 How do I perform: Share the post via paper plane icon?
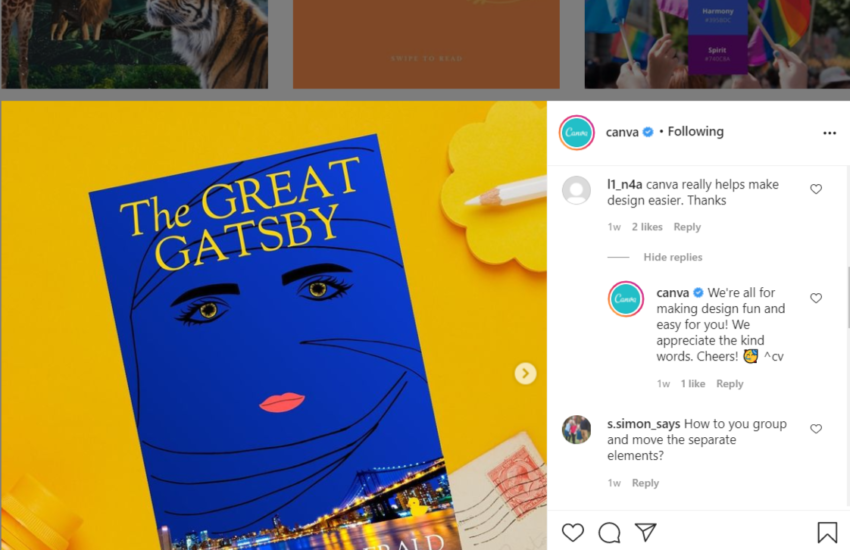coord(646,532)
